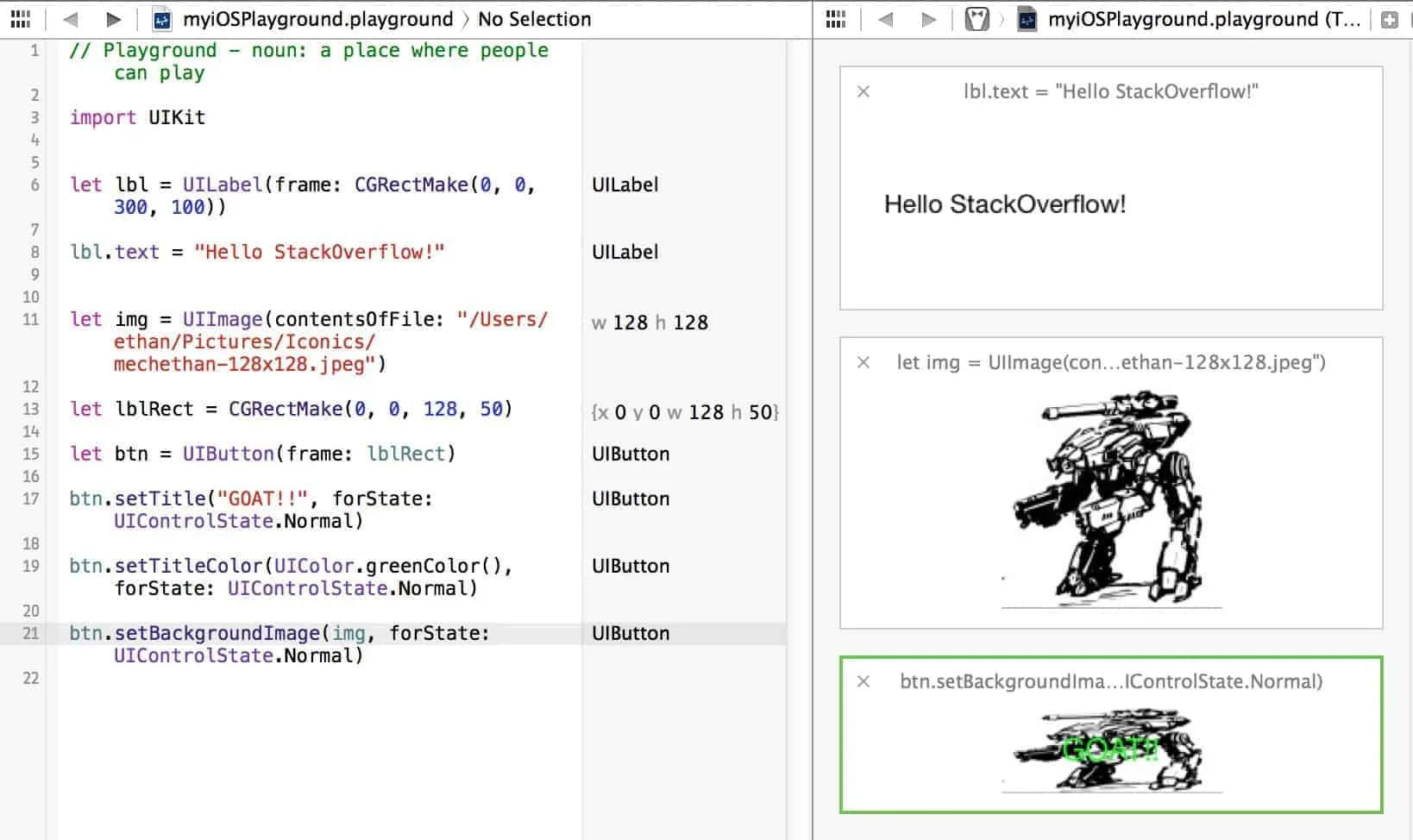1413x840 pixels.
Task: Click the "GOAT!!" string literal in code
Action: (x=262, y=498)
